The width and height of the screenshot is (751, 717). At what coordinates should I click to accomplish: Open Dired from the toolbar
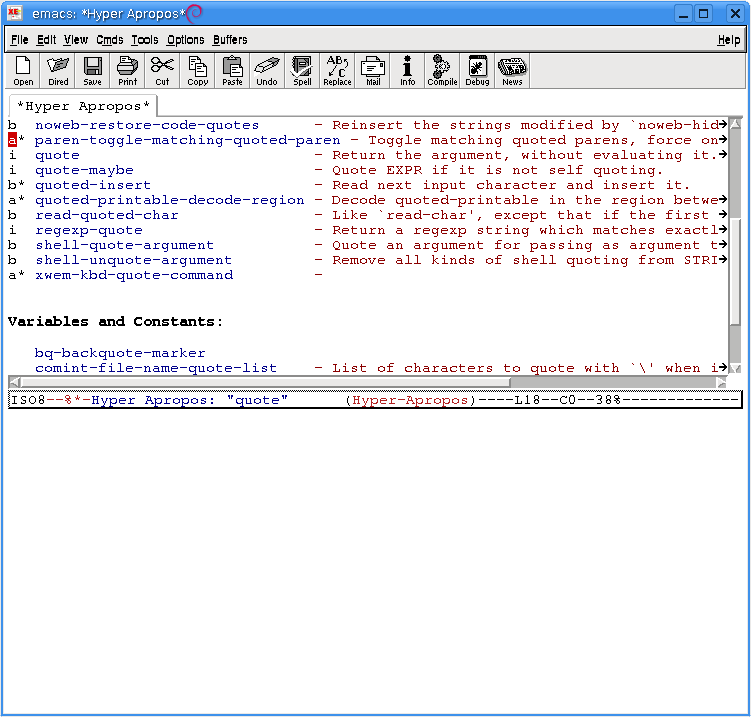click(58, 70)
